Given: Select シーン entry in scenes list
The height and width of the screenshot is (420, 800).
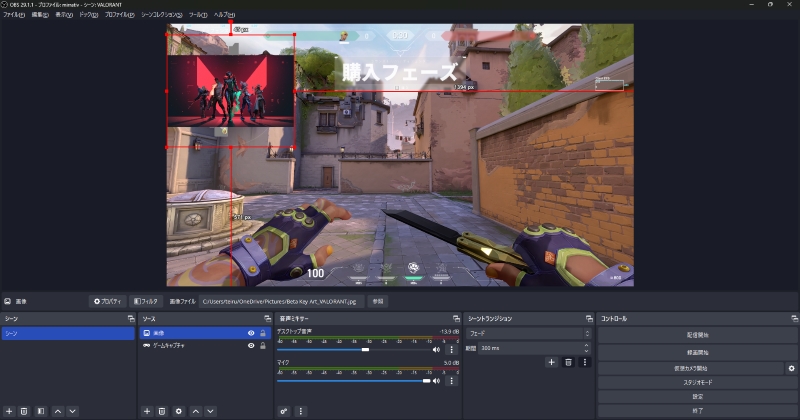Looking at the screenshot, I should (x=68, y=333).
